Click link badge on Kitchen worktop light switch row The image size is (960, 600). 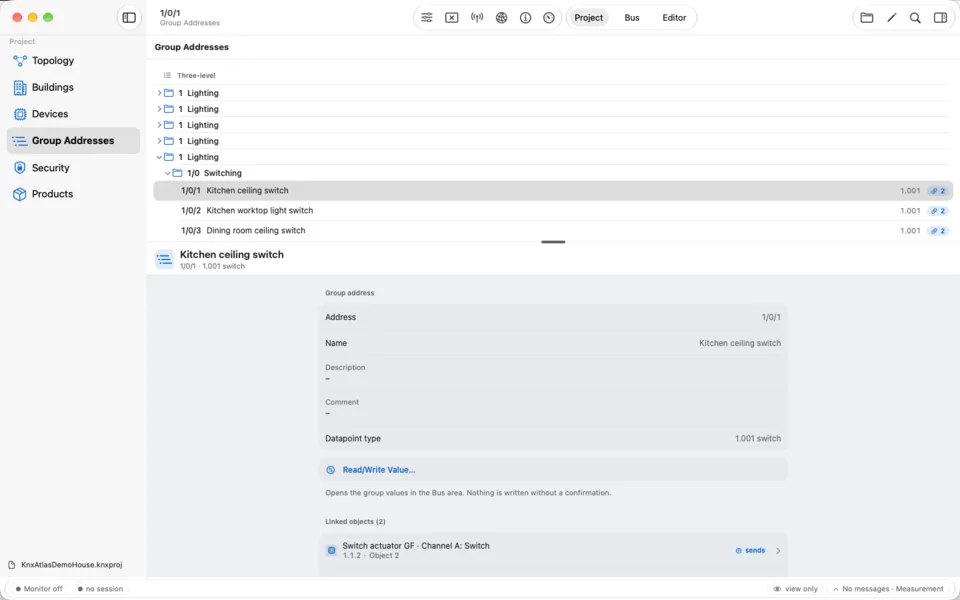pos(937,211)
